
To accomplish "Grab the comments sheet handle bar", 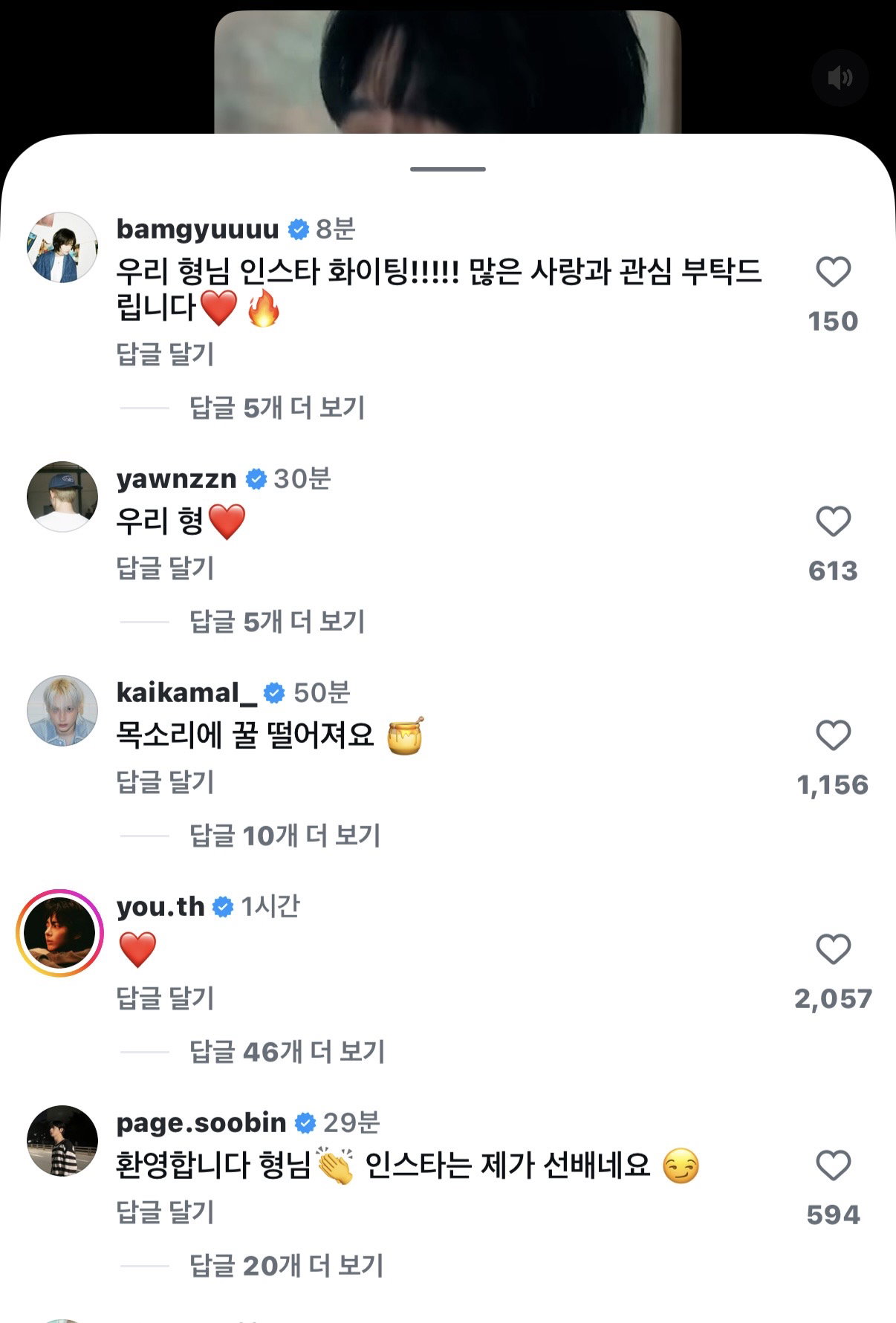I will (448, 169).
